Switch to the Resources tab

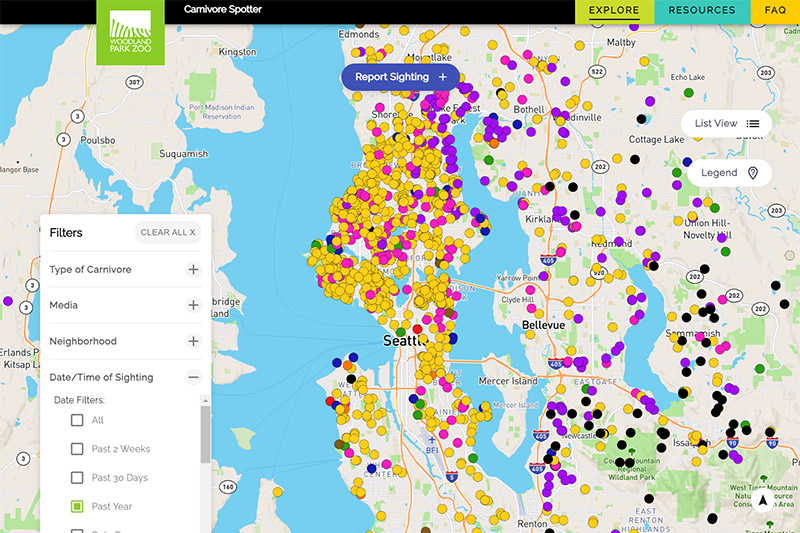(702, 11)
